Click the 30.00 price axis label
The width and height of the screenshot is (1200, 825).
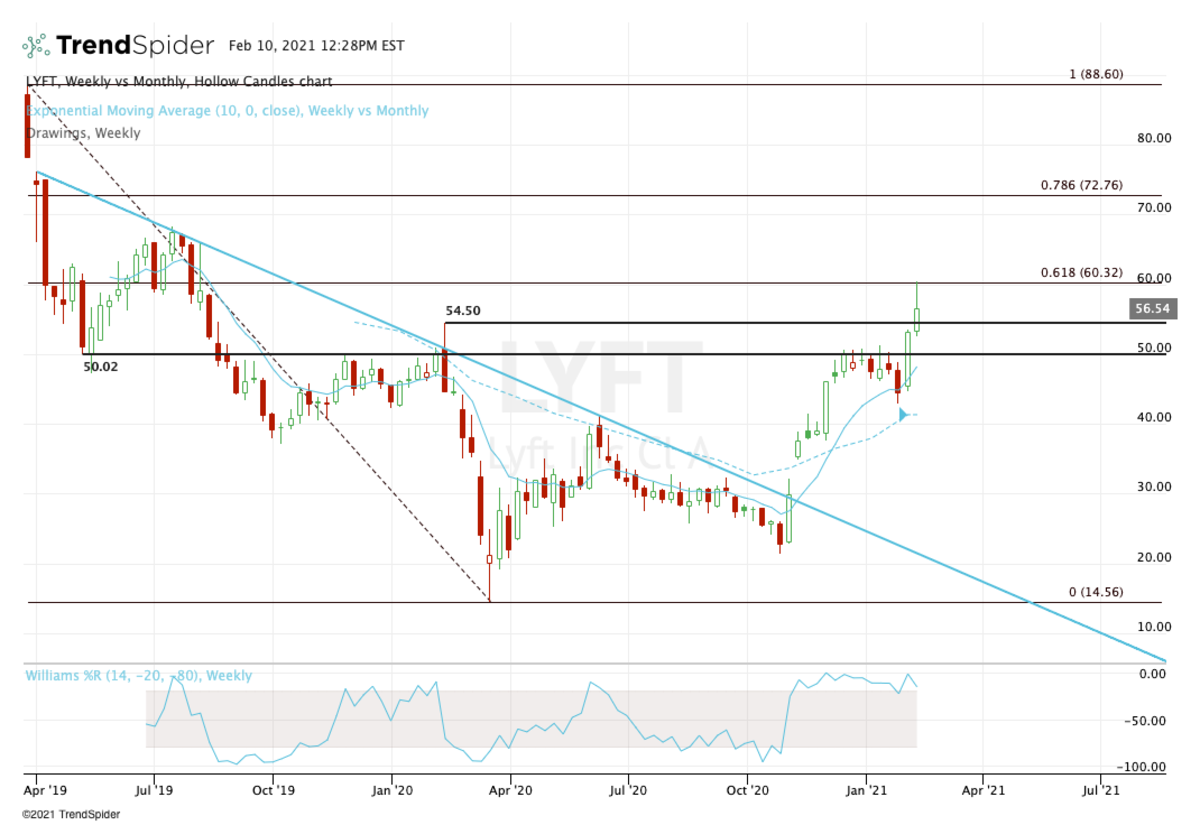point(1154,487)
